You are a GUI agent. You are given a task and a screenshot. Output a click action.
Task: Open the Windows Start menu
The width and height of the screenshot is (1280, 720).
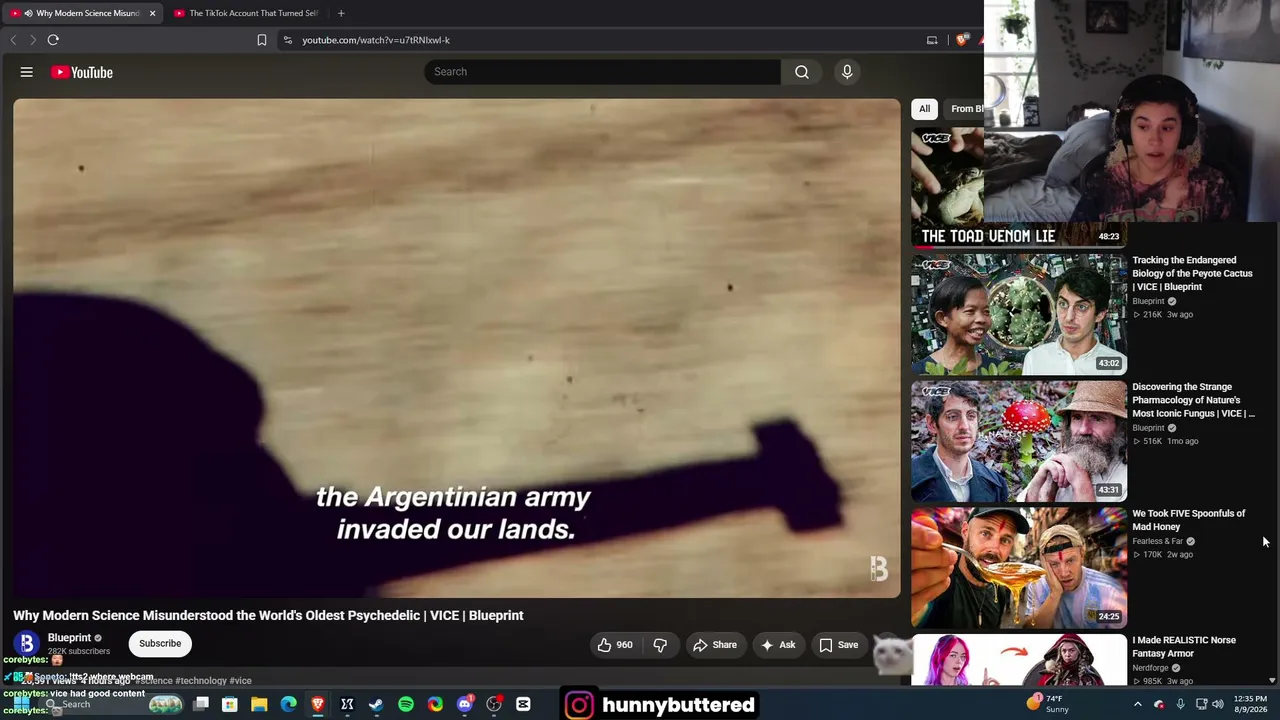click(x=21, y=705)
